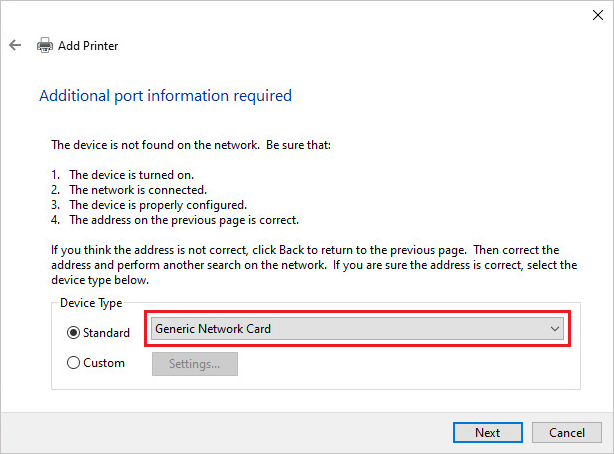
Task: Abort setup with the Cancel button
Action: pyautogui.click(x=567, y=432)
